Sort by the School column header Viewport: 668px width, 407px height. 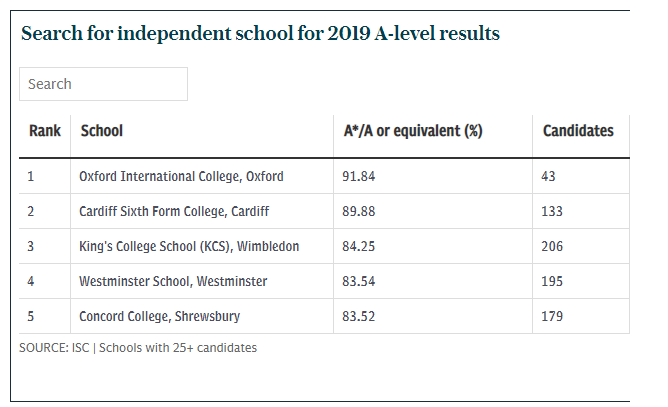(102, 130)
